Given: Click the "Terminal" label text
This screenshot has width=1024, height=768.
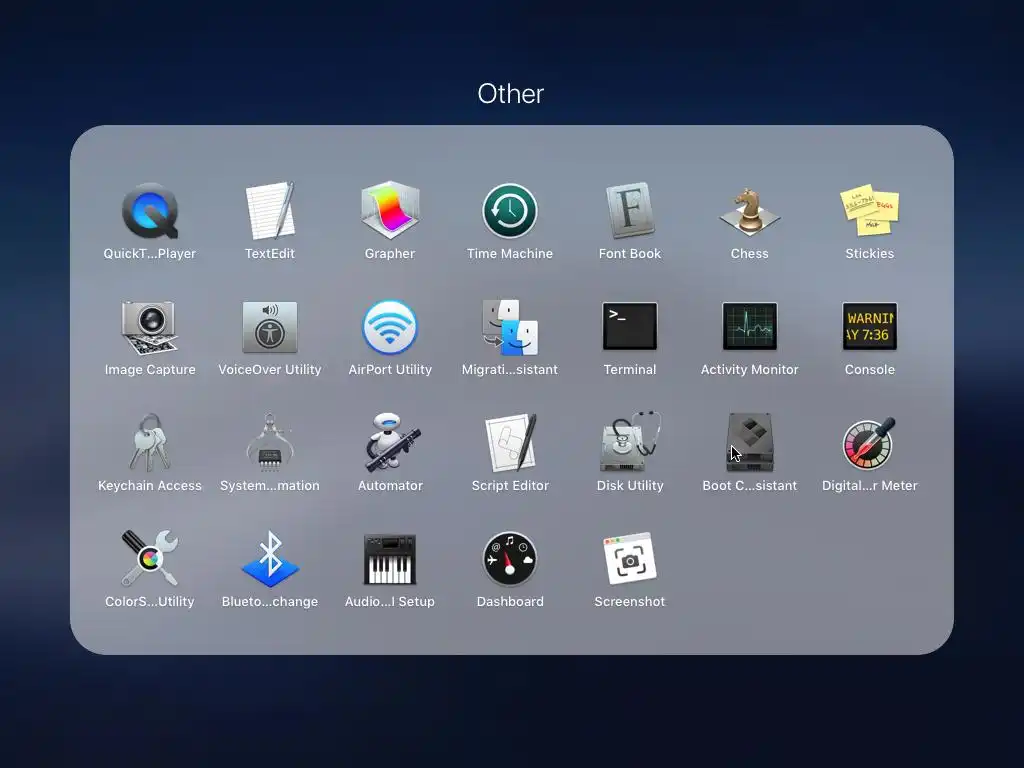Looking at the screenshot, I should [630, 370].
